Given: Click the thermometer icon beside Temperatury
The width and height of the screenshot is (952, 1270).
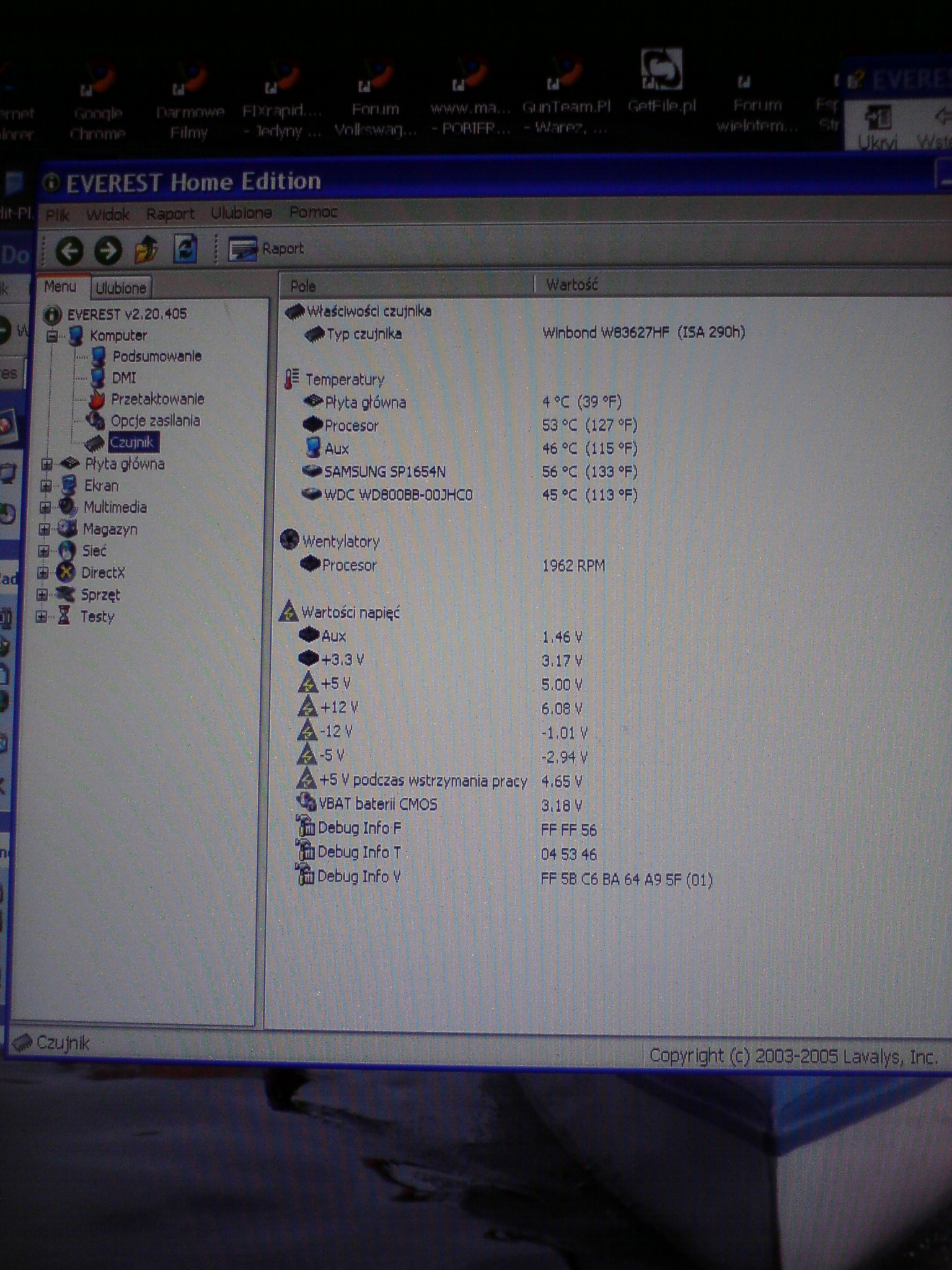Looking at the screenshot, I should 292,379.
